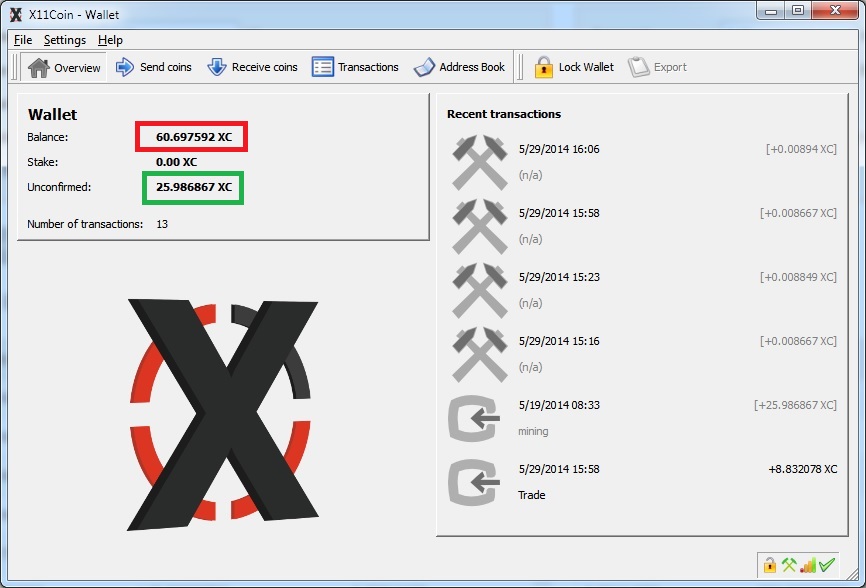
Task: Click the Receive coins download icon
Action: [x=216, y=67]
